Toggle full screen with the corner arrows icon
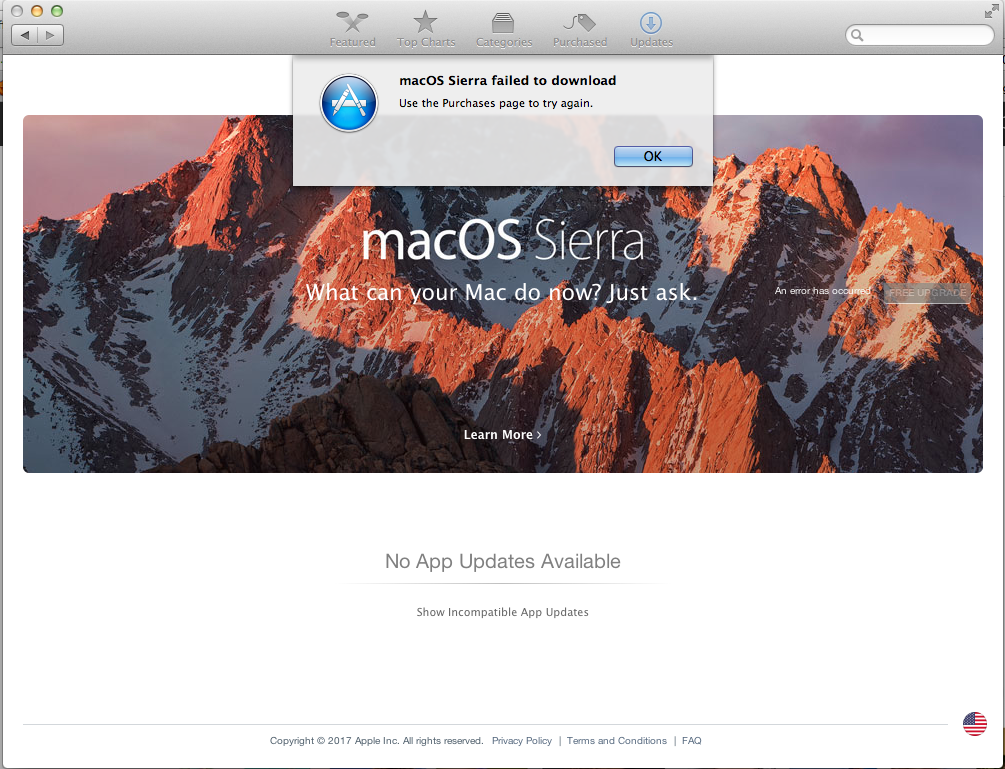1005x769 pixels. click(x=991, y=11)
